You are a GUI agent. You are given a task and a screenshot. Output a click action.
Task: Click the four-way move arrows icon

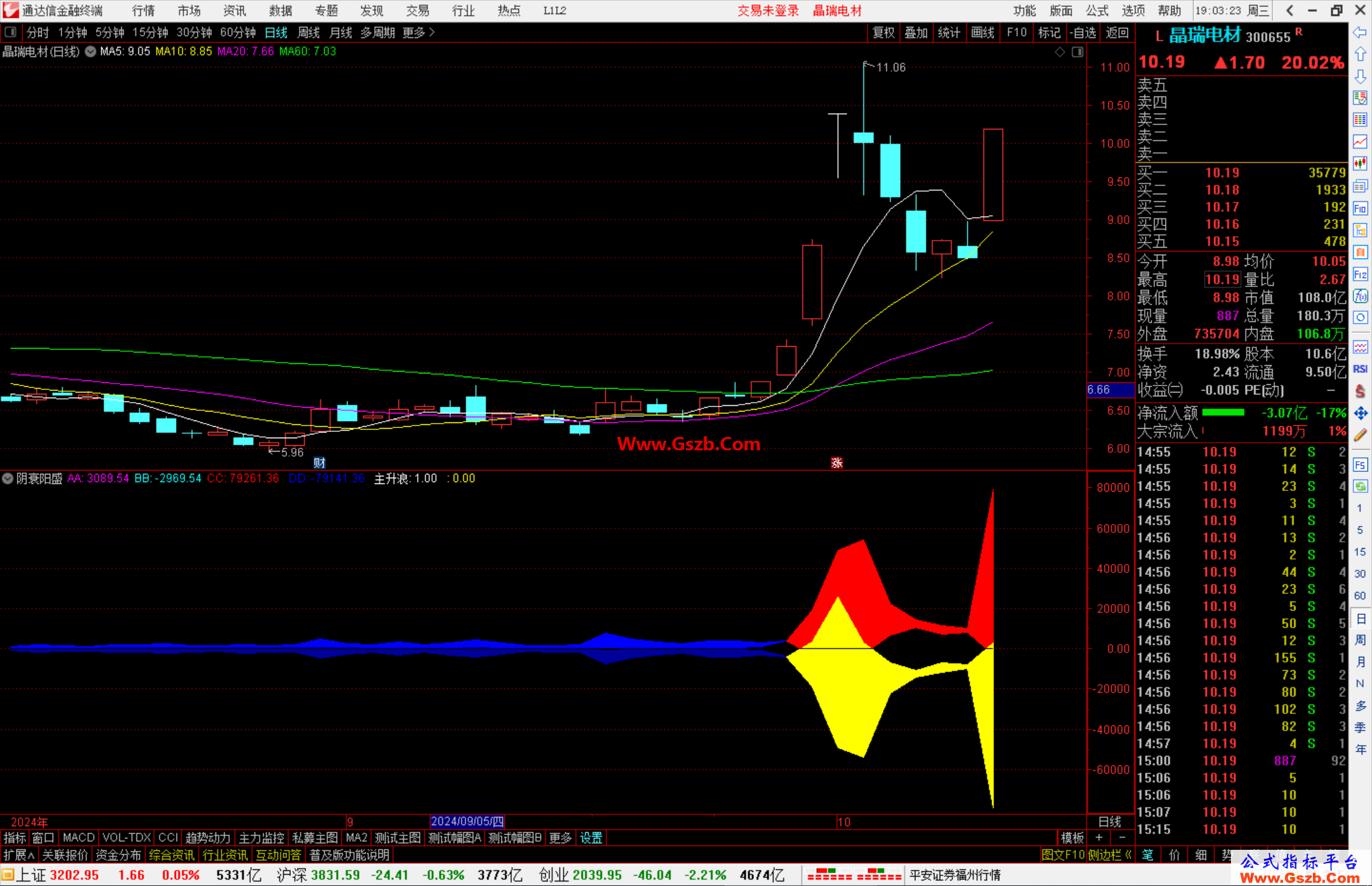(x=1360, y=413)
